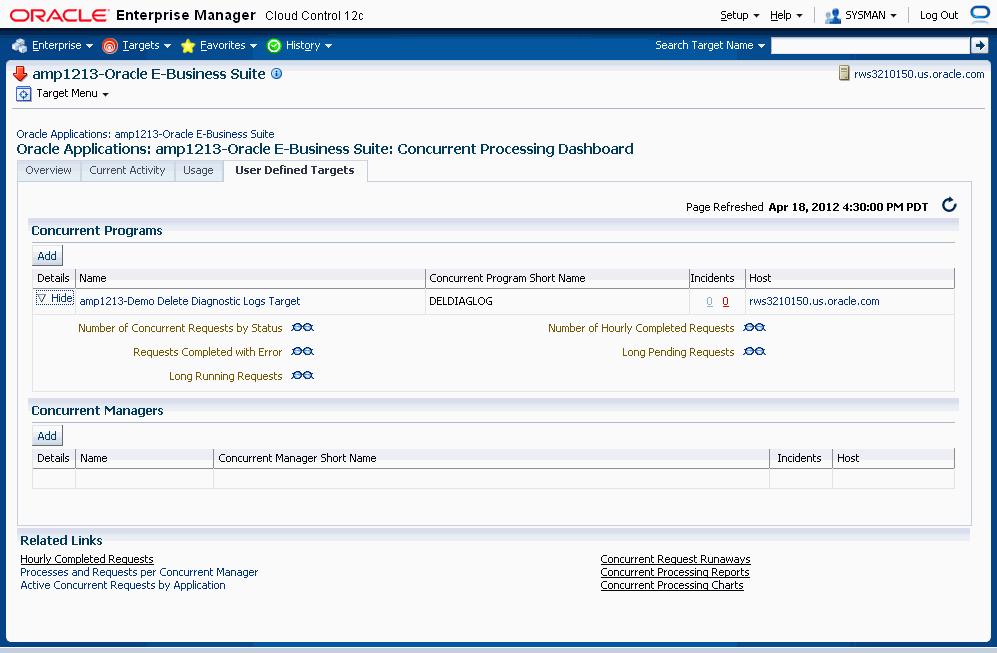Open Hourly Completed Requests related link
997x653 pixels.
(86, 559)
